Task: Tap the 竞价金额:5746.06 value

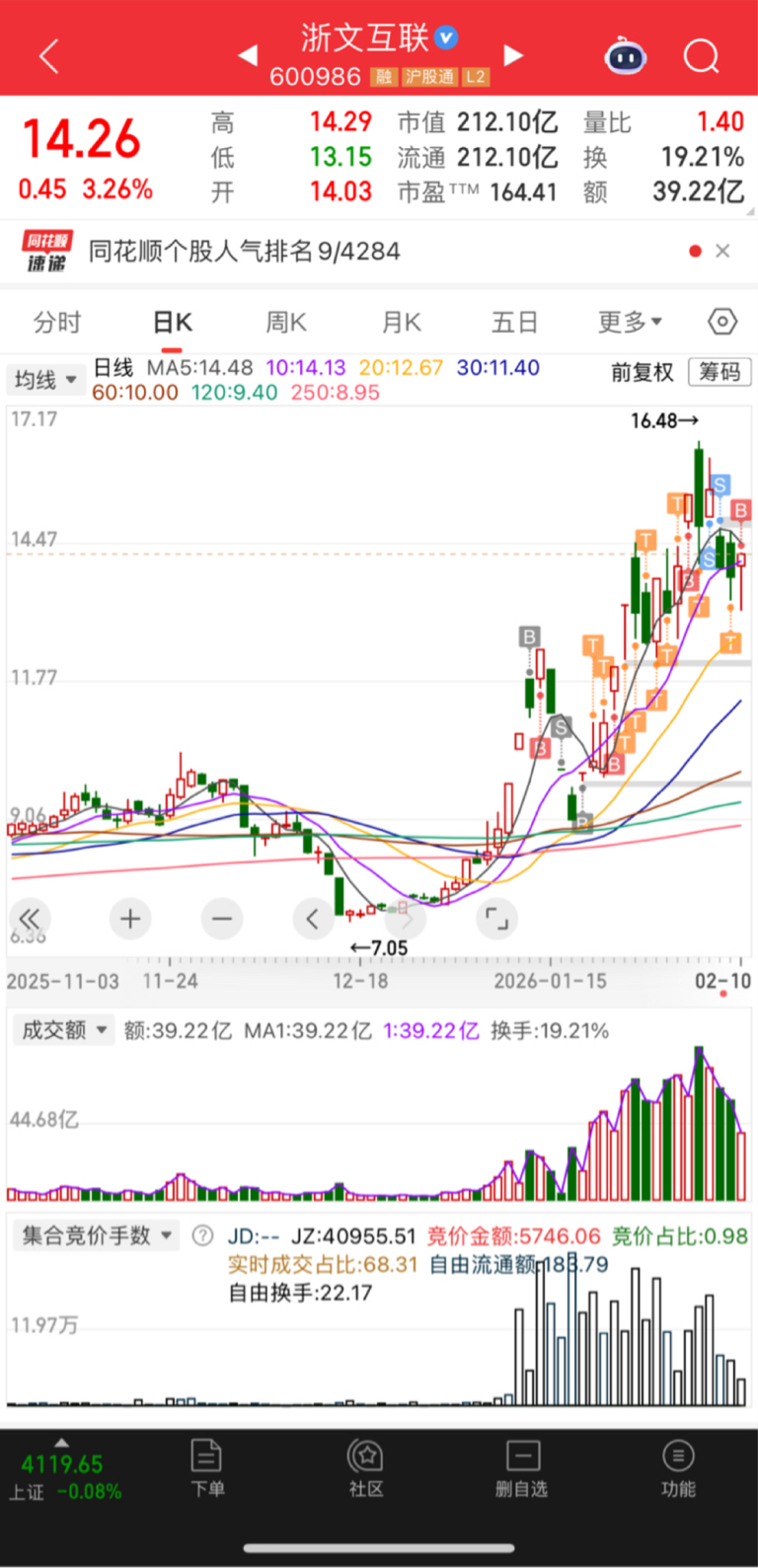Action: (x=513, y=1236)
